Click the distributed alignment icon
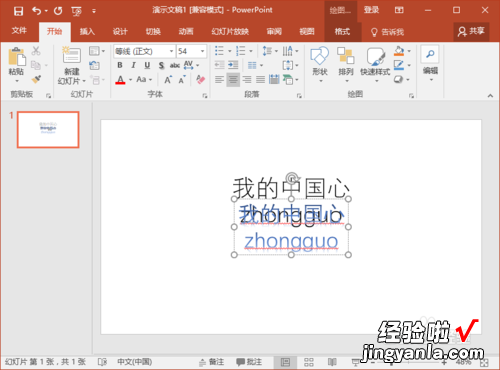Screen dimensions: 500x370 [274, 79]
